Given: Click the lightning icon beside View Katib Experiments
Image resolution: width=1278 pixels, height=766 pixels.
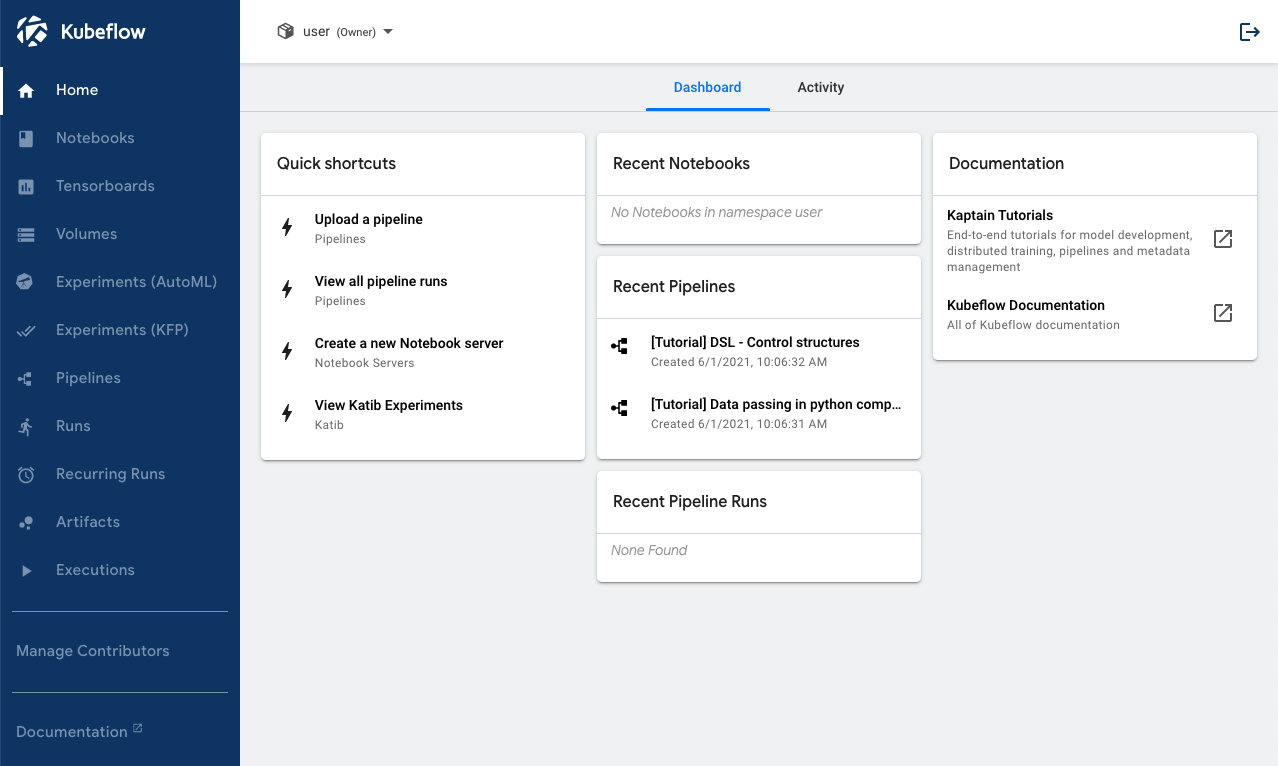Looking at the screenshot, I should click(x=287, y=413).
